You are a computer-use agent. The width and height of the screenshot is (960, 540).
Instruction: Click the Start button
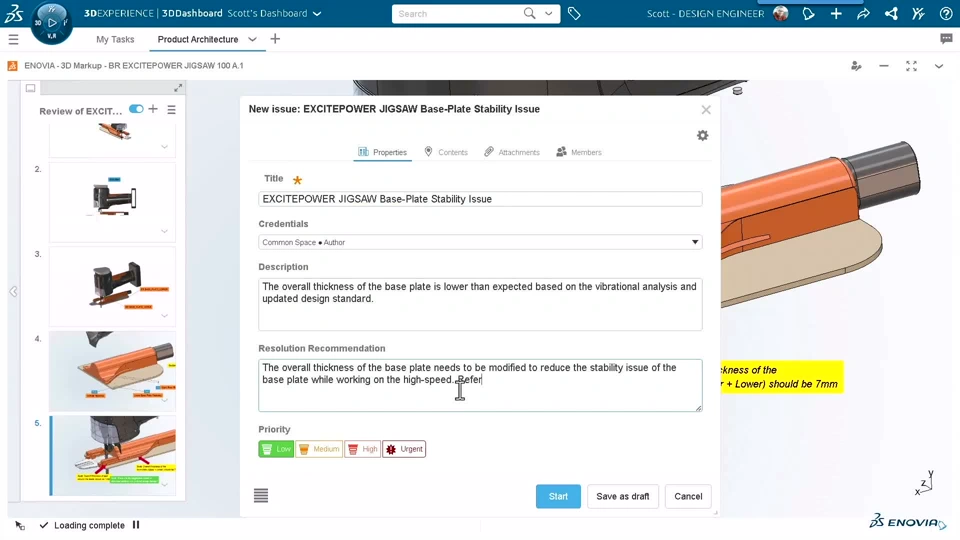(x=558, y=497)
